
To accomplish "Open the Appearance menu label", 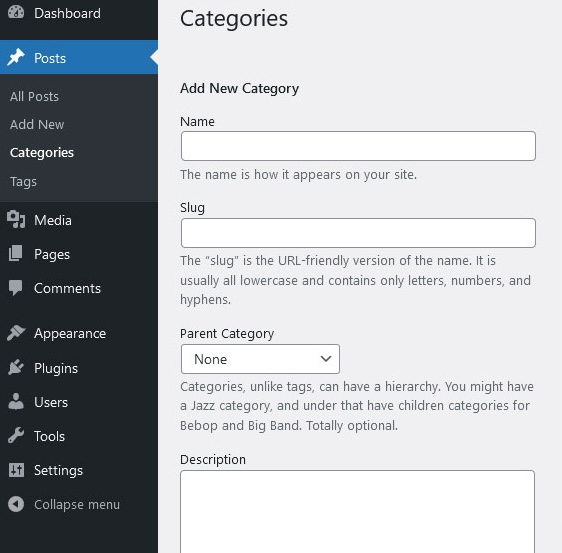I will pos(70,334).
